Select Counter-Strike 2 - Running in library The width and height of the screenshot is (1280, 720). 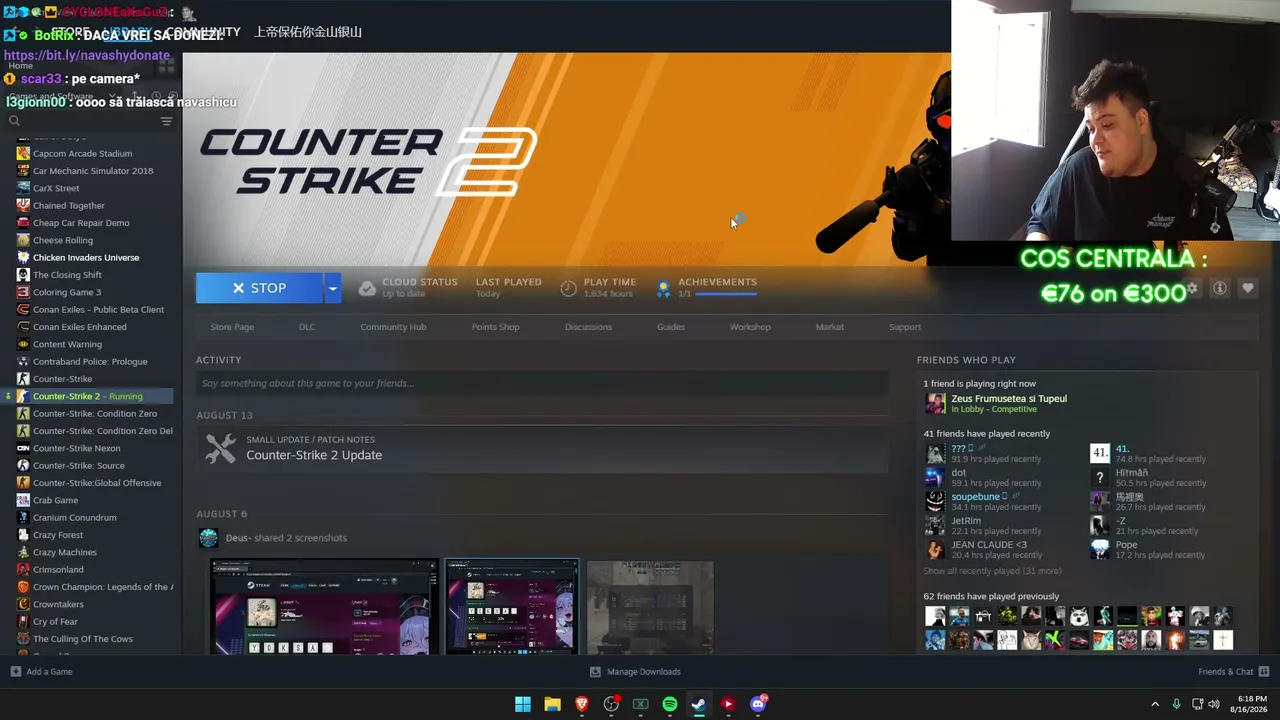pyautogui.click(x=87, y=396)
